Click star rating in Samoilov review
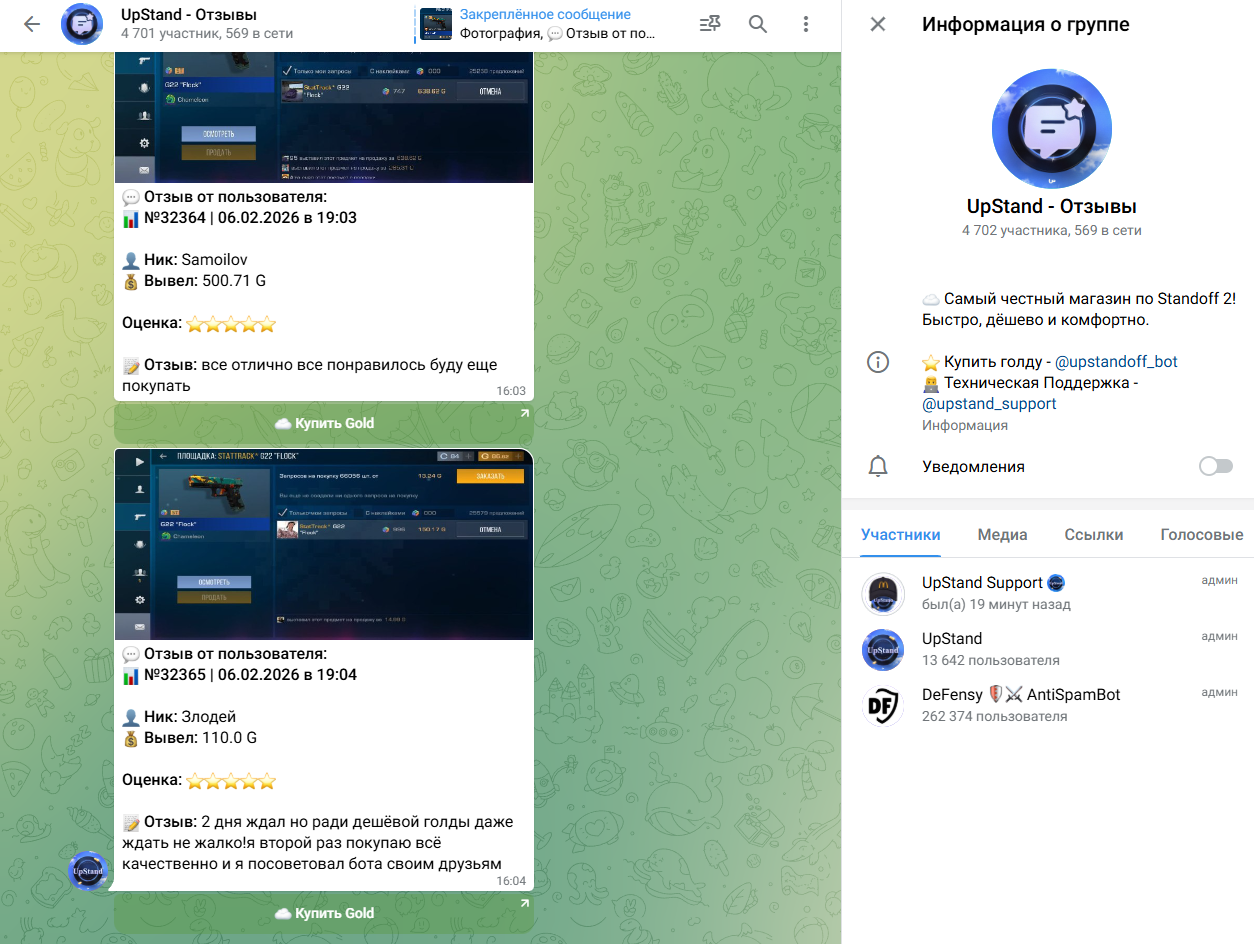Screen dimensions: 1254x944 coord(231,324)
